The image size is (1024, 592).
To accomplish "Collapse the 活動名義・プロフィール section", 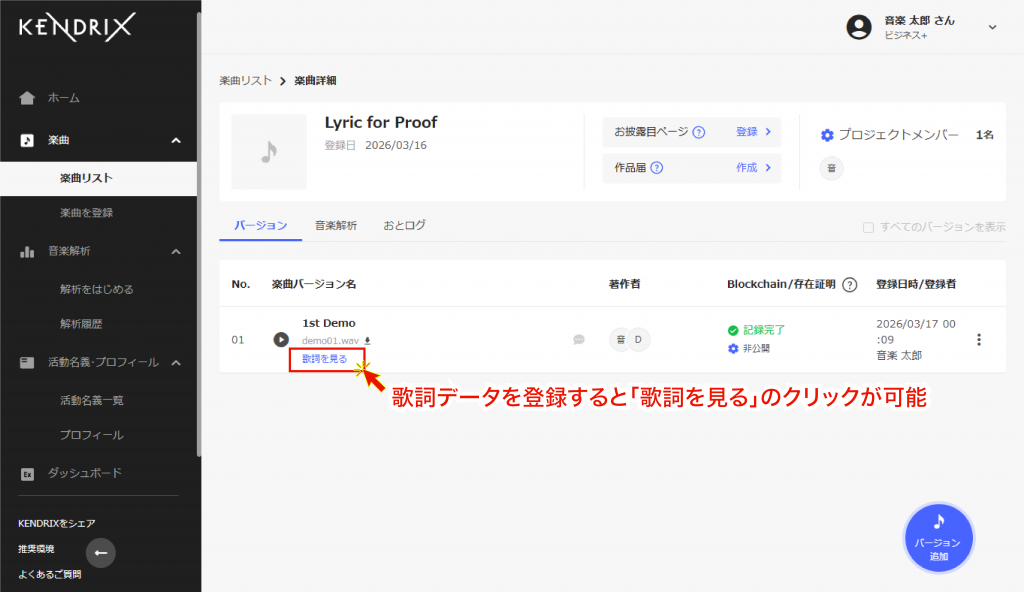I will point(176,363).
